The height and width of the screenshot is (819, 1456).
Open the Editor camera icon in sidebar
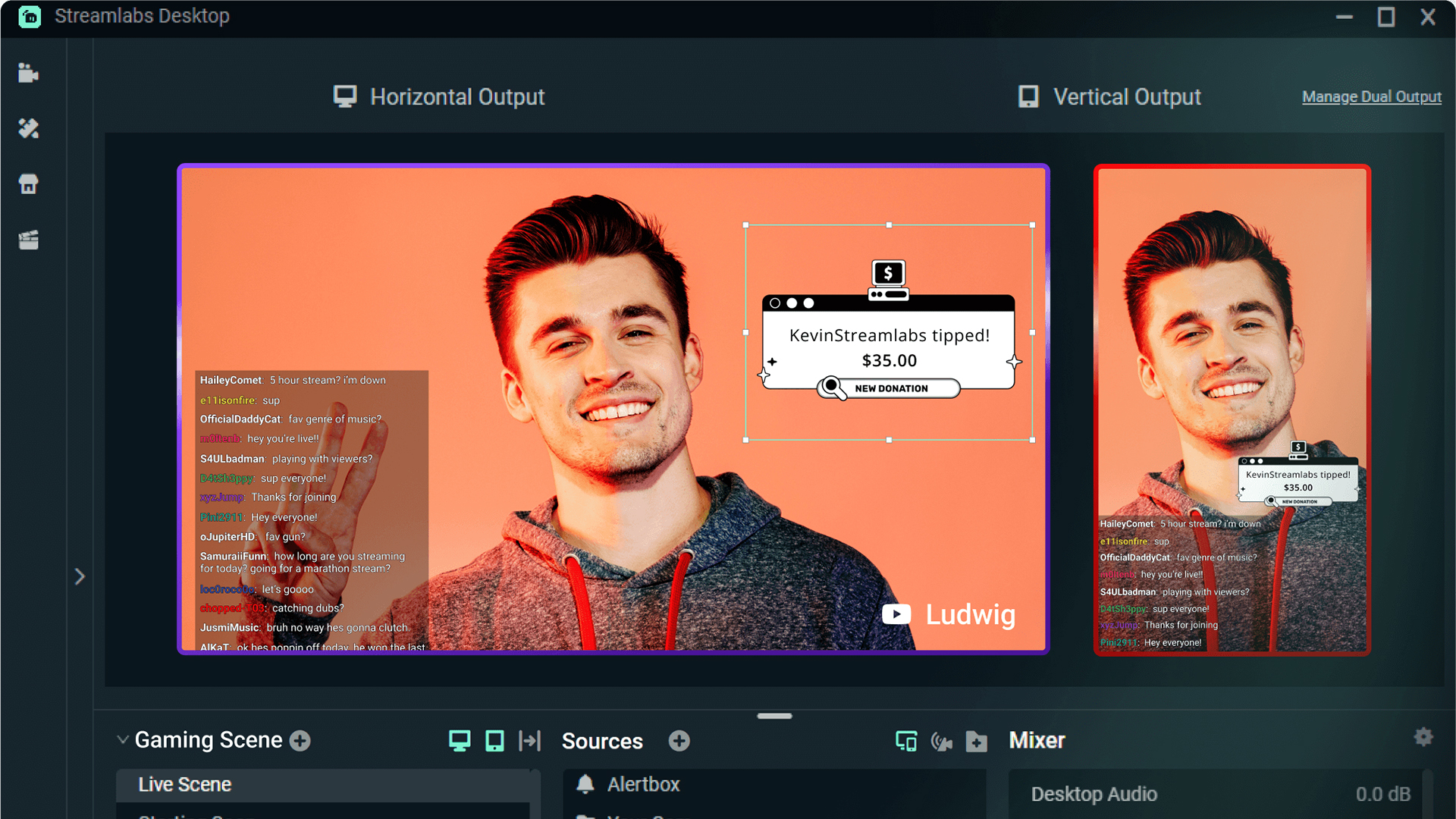click(x=28, y=74)
